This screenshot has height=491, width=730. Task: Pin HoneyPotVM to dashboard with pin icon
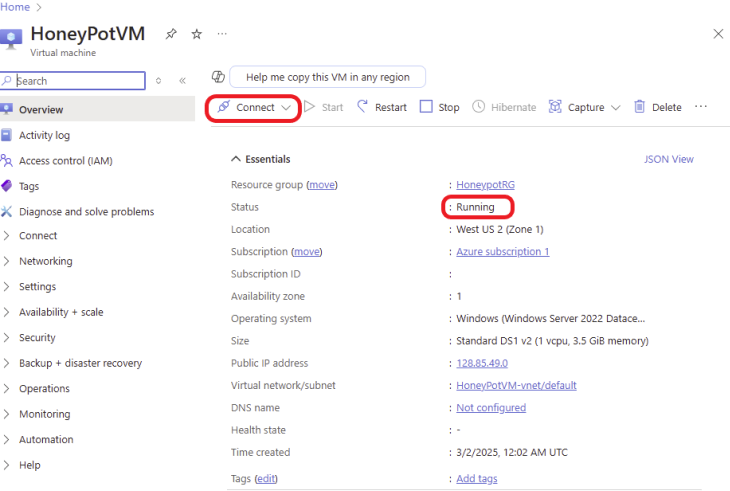[x=171, y=34]
